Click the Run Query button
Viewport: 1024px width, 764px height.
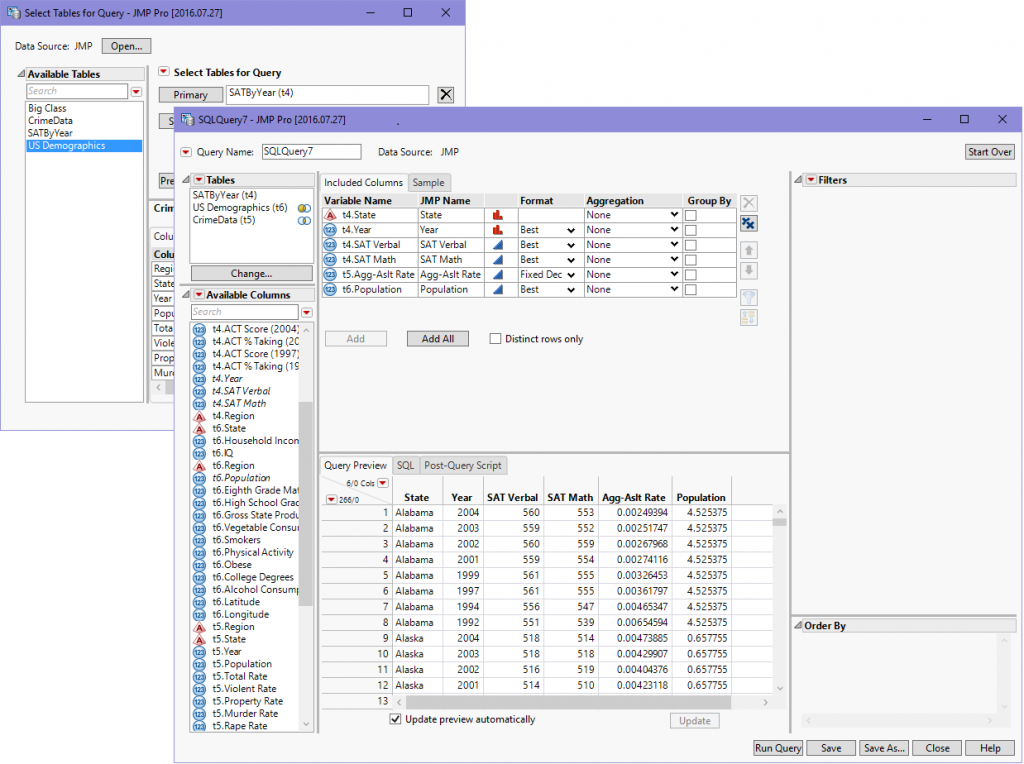click(777, 748)
